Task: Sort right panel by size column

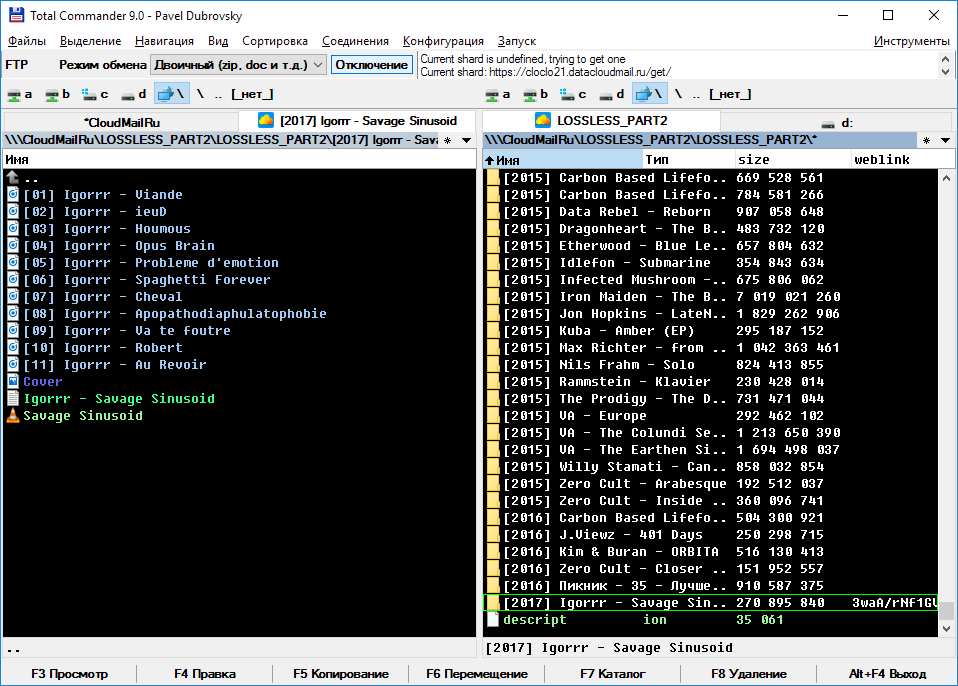Action: pos(793,160)
